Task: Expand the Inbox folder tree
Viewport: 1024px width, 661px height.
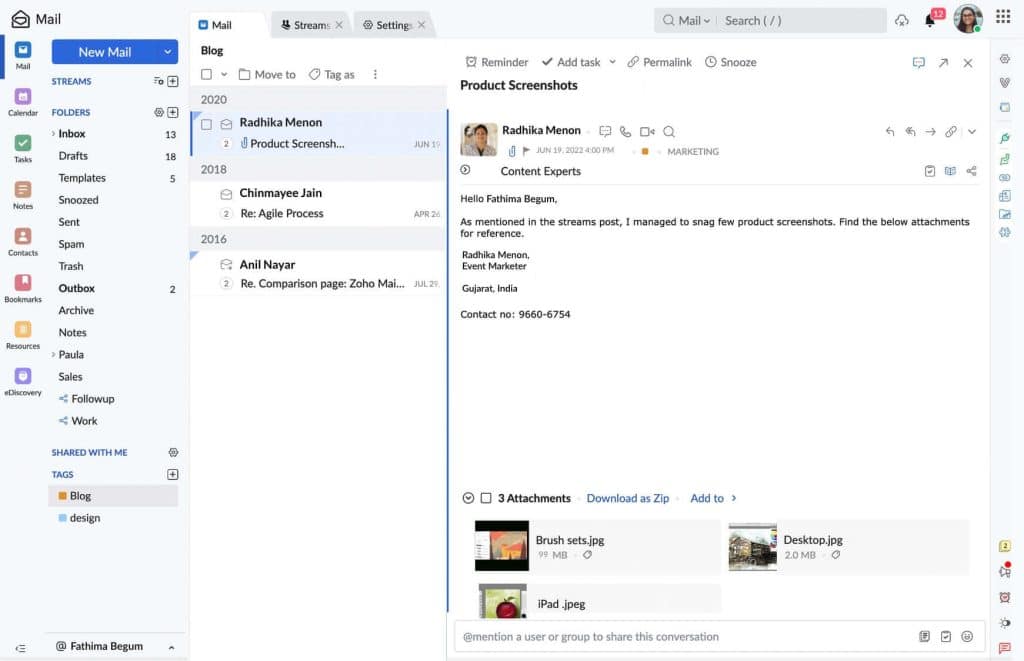Action: [x=53, y=134]
